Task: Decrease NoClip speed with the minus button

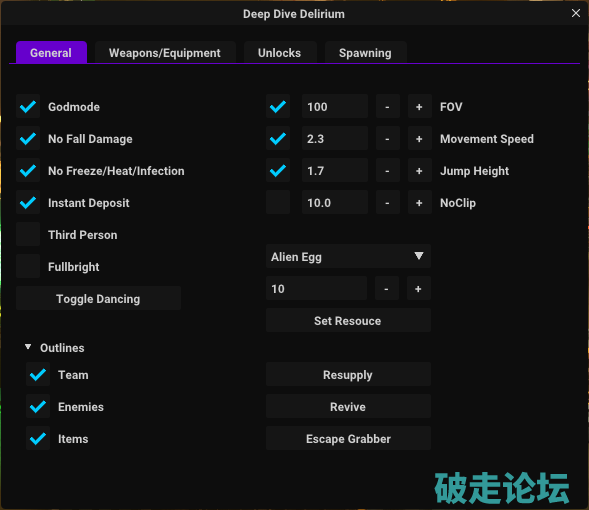Action: tap(388, 202)
